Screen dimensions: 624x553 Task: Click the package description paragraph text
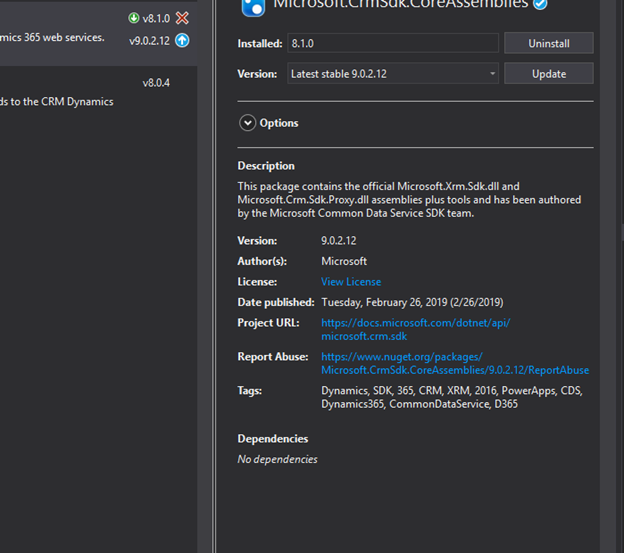pyautogui.click(x=409, y=200)
